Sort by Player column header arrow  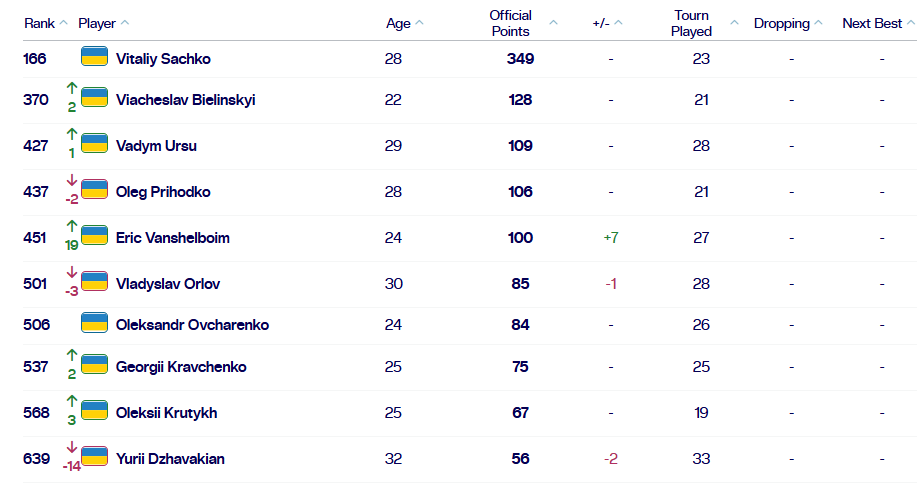pos(125,23)
